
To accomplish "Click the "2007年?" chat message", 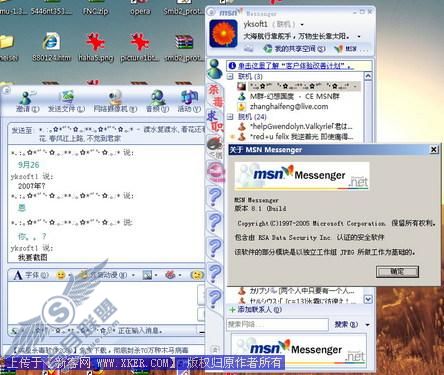I will [31, 186].
